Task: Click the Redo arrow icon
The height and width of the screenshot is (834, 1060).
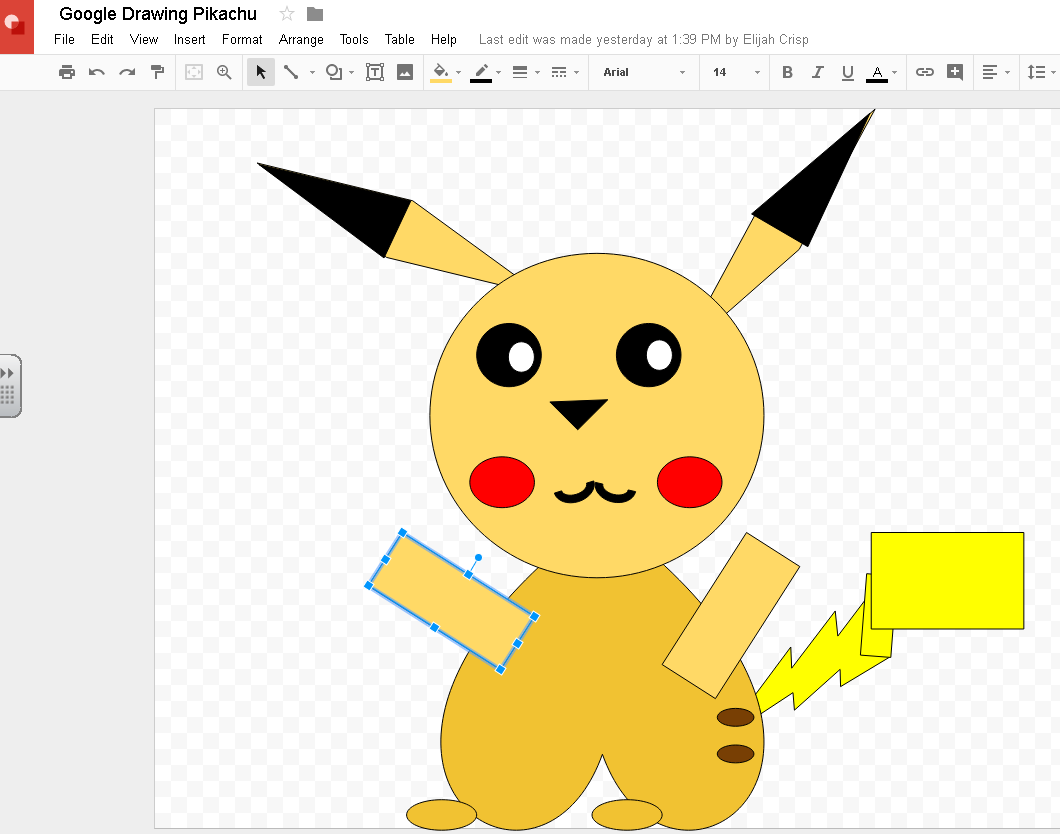Action: tap(127, 72)
